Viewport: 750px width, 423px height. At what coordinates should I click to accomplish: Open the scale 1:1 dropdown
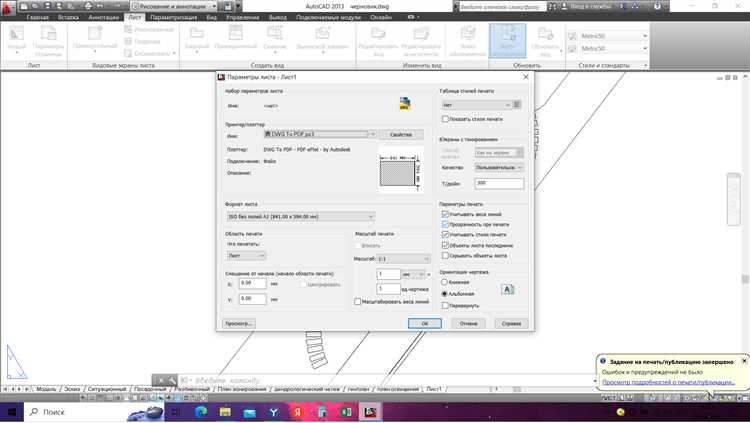tap(404, 259)
